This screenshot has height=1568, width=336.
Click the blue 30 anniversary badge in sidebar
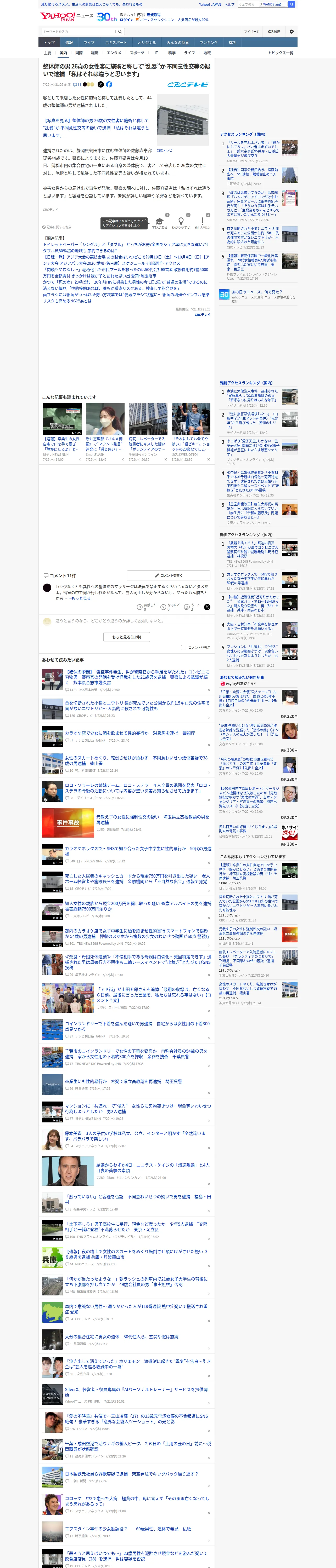(x=225, y=295)
